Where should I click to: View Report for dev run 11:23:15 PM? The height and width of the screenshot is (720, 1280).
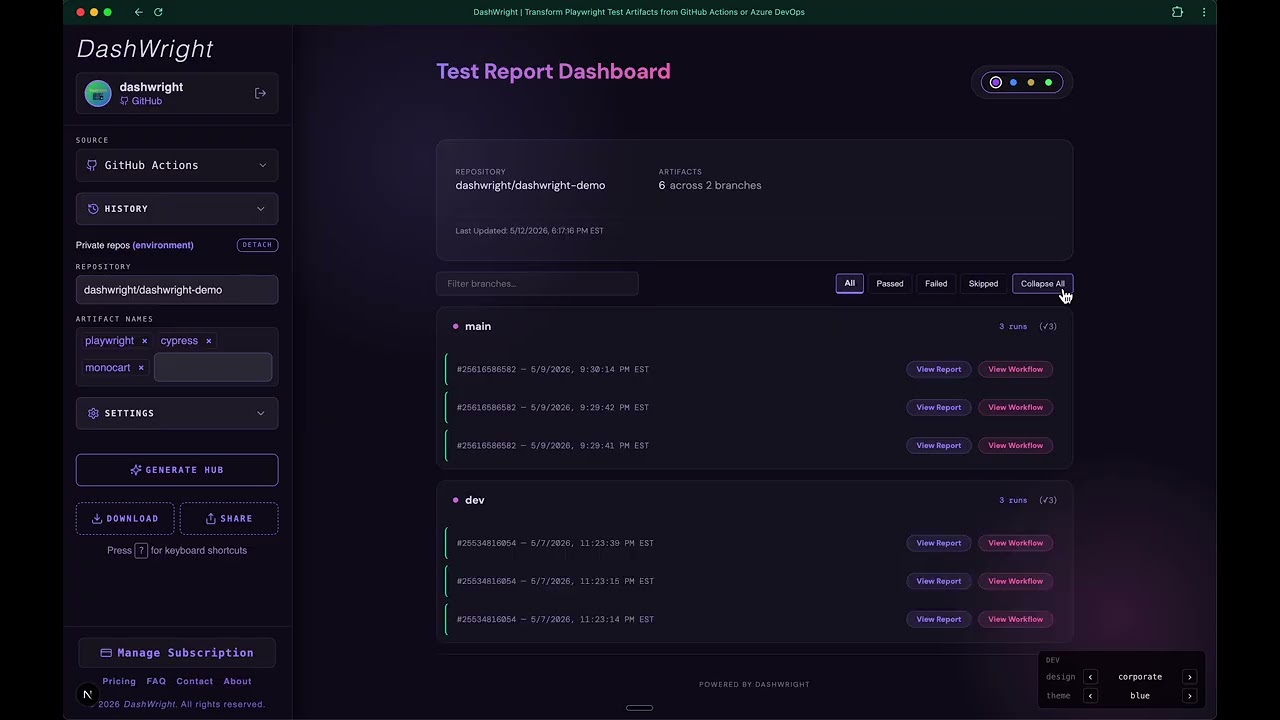click(939, 581)
